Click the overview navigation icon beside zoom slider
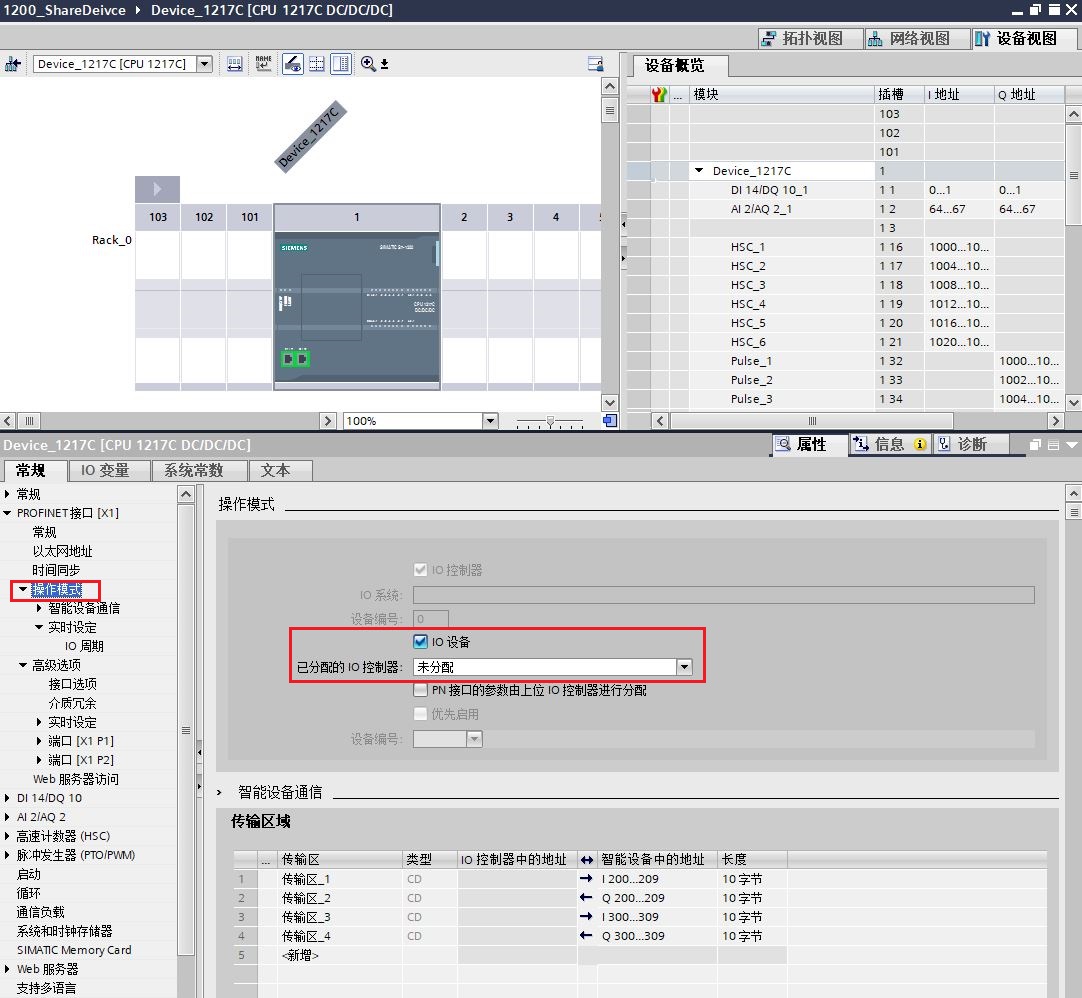Screen dimensions: 1082x998 click(x=610, y=420)
